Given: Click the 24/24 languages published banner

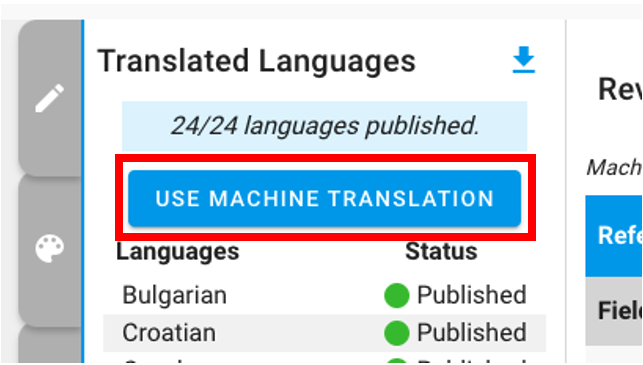Looking at the screenshot, I should (324, 126).
